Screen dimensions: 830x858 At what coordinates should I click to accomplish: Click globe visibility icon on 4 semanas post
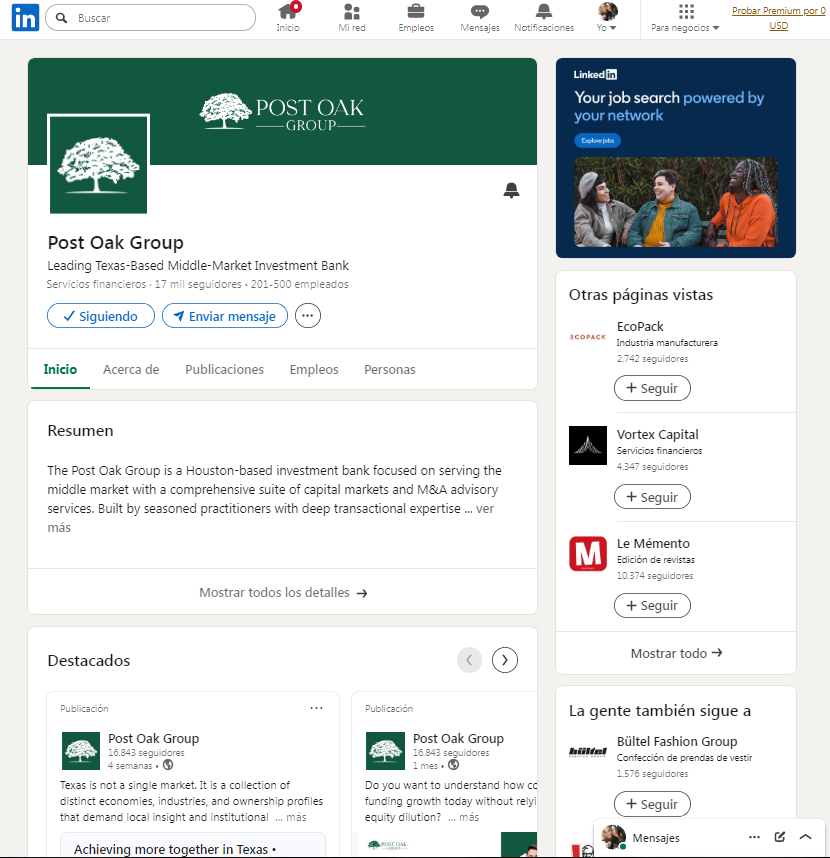point(168,765)
